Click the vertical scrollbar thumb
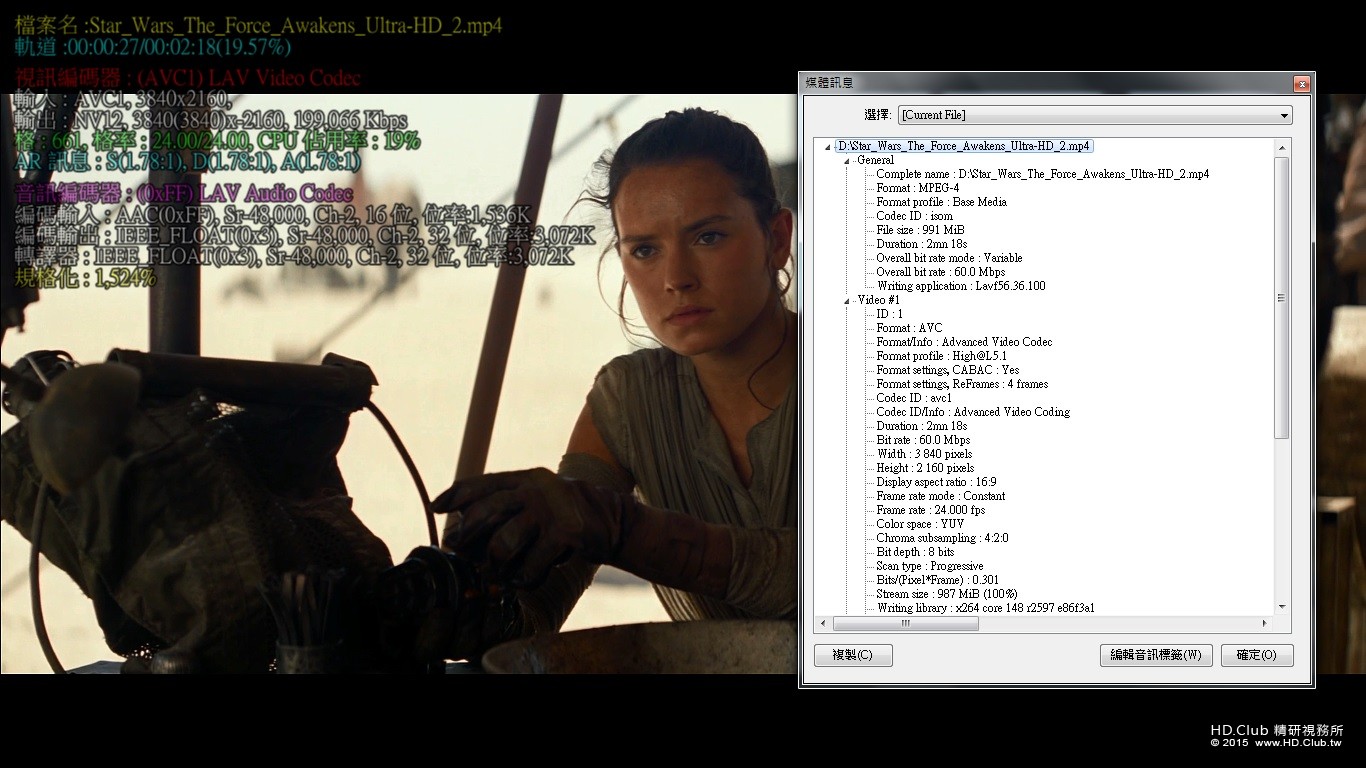 tap(1282, 297)
